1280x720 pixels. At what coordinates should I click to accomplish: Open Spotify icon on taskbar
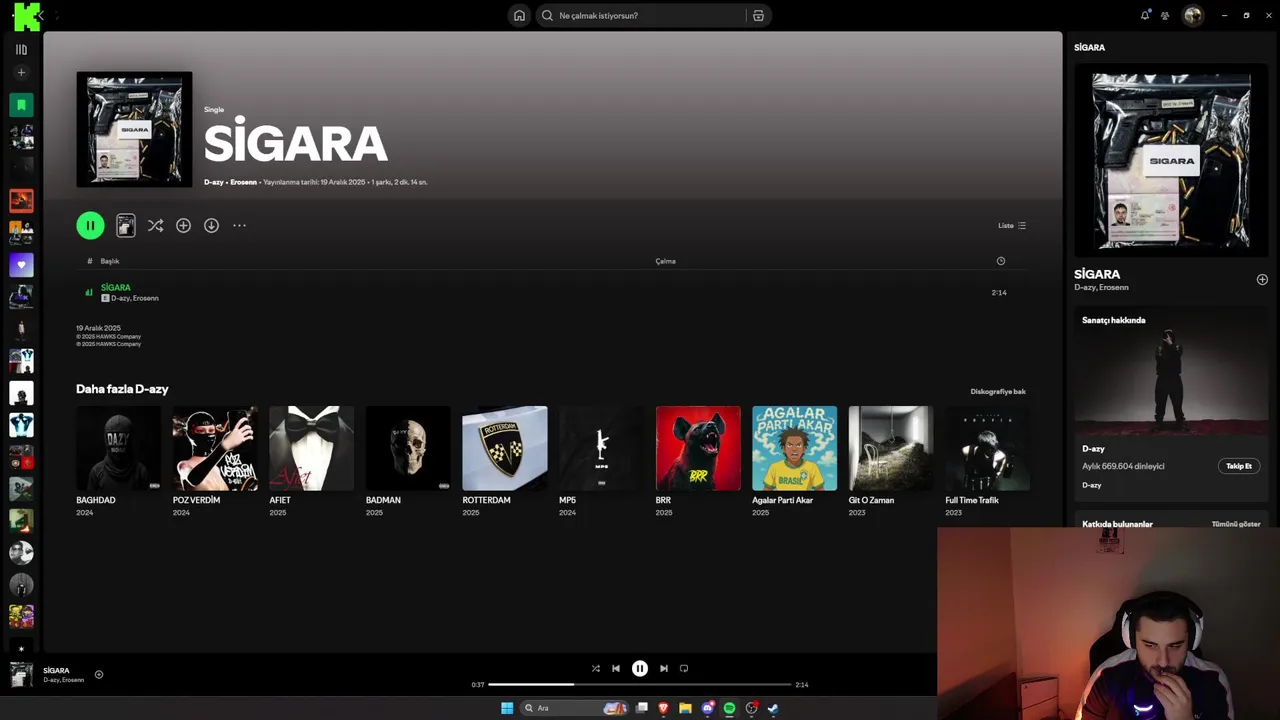(729, 708)
